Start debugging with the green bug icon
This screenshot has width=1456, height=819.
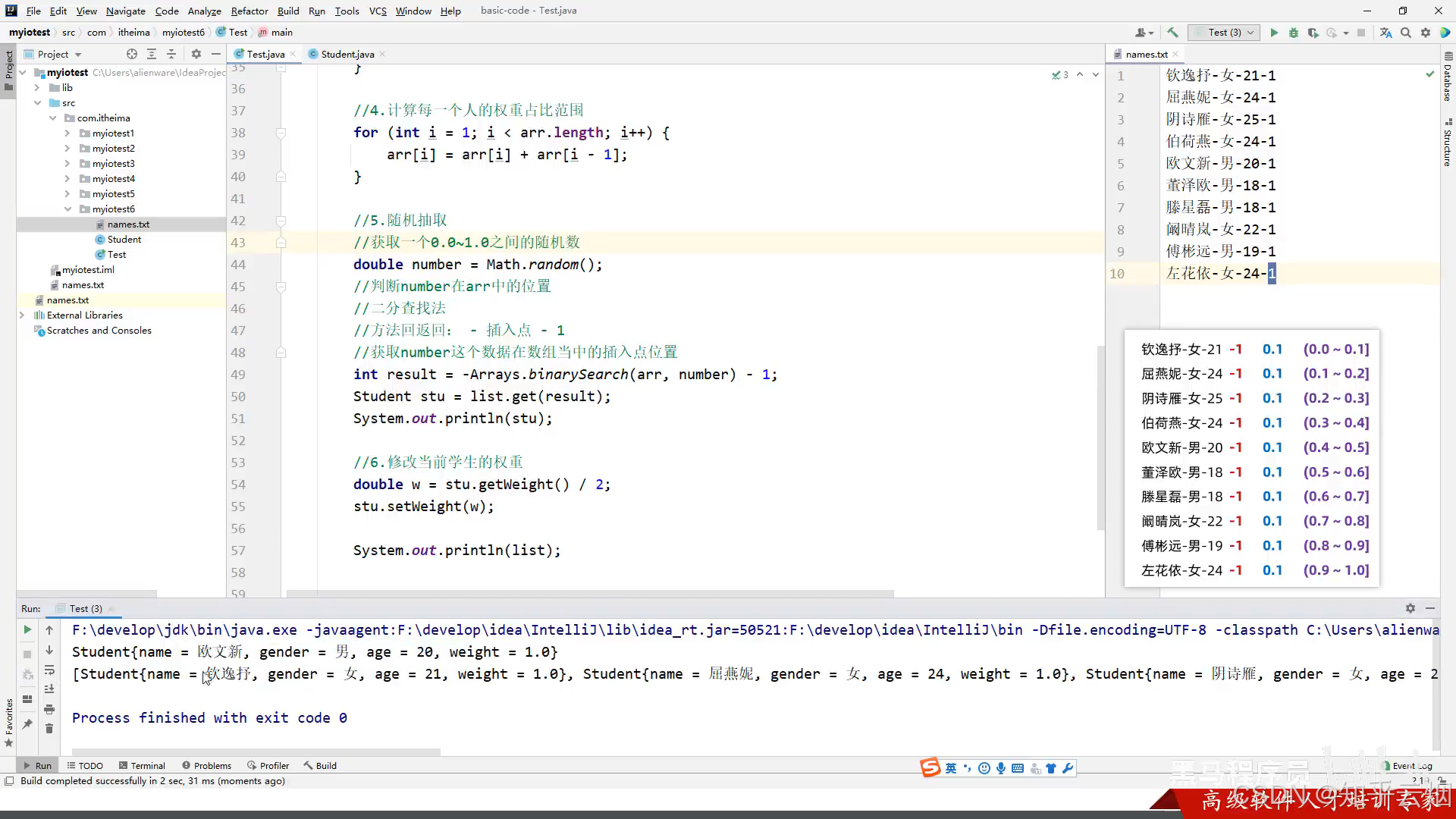point(1294,33)
